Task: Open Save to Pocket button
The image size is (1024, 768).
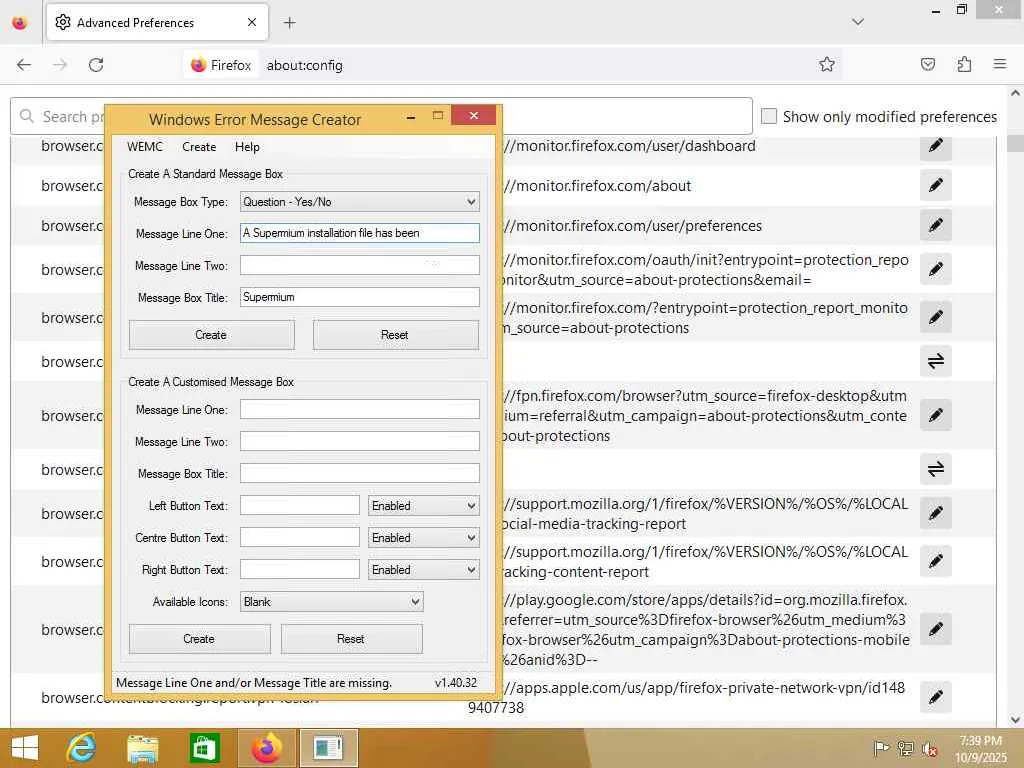Action: tap(927, 64)
